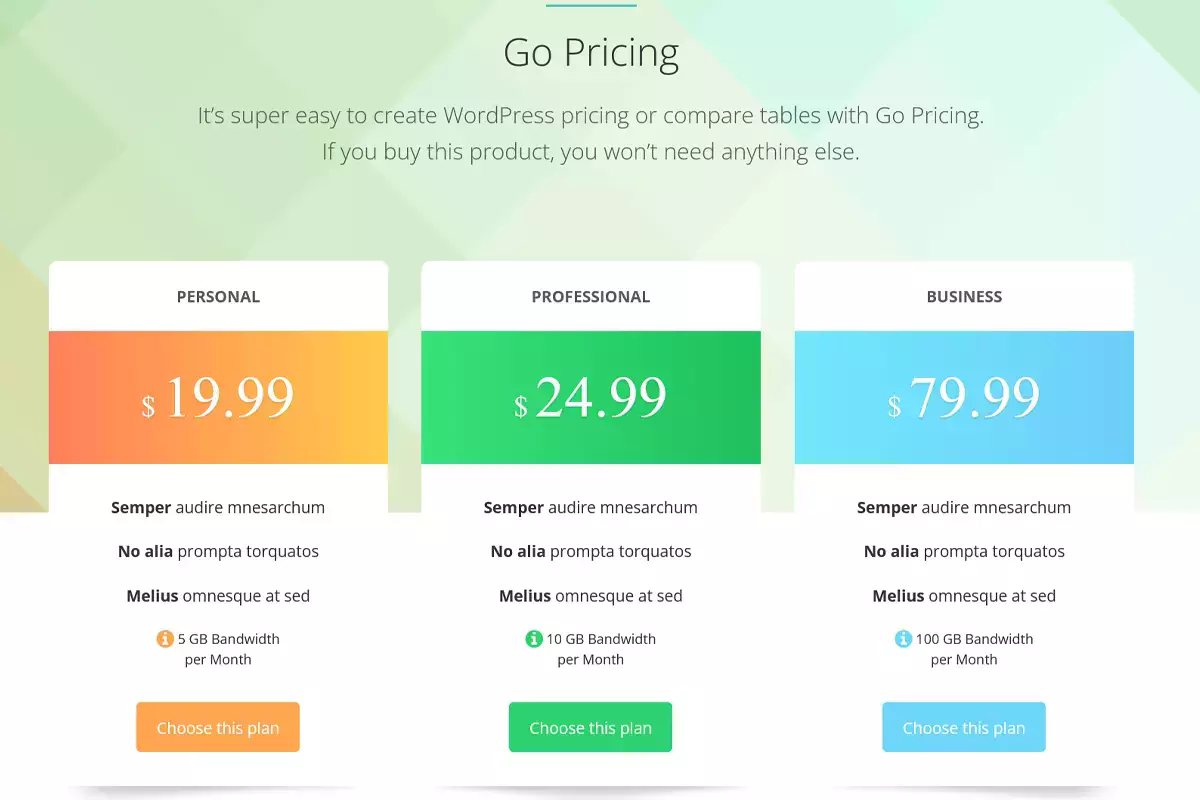Select the BUSINESS plan header
The width and height of the screenshot is (1200, 800).
pyautogui.click(x=964, y=297)
